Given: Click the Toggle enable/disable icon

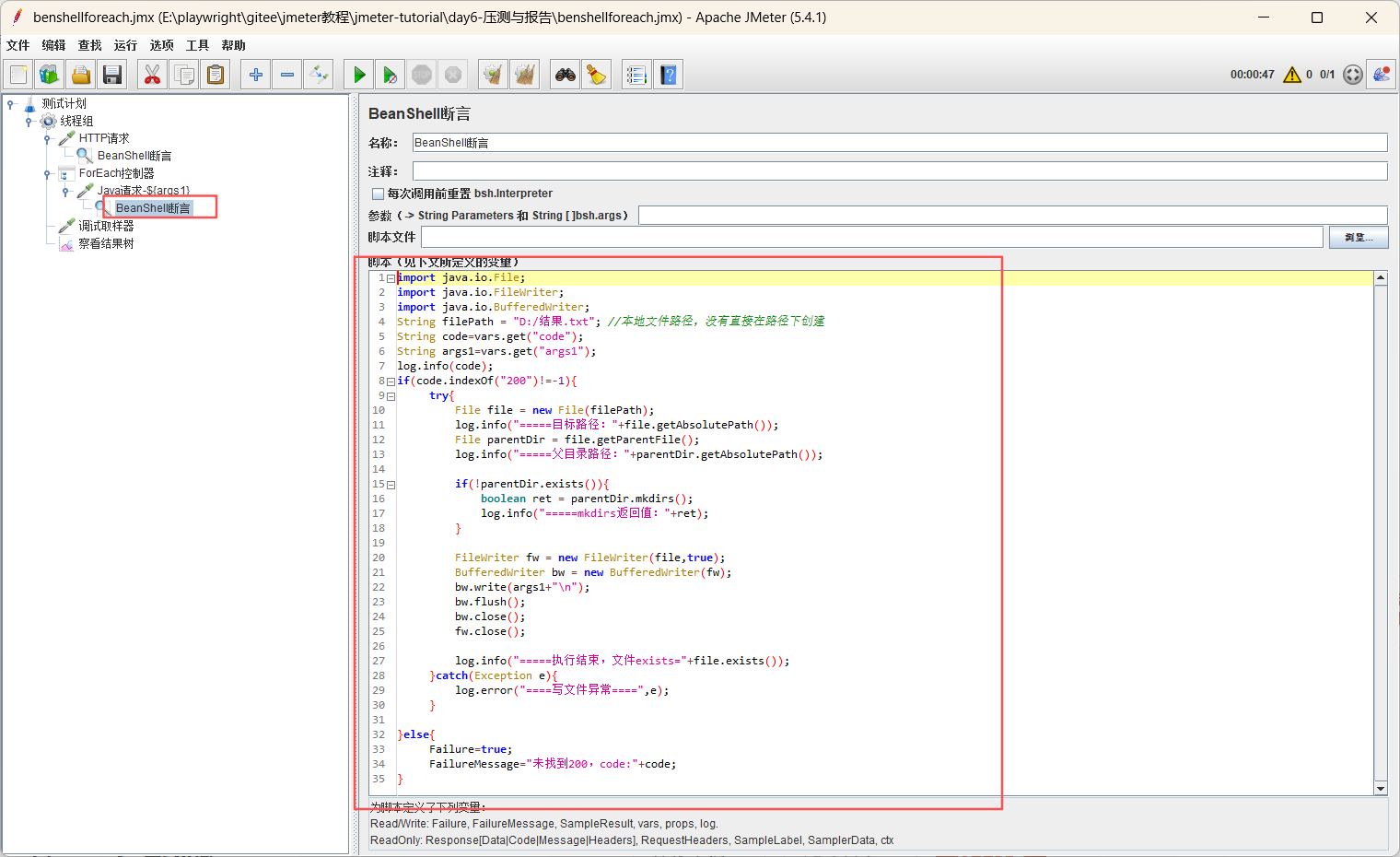Looking at the screenshot, I should coord(319,75).
